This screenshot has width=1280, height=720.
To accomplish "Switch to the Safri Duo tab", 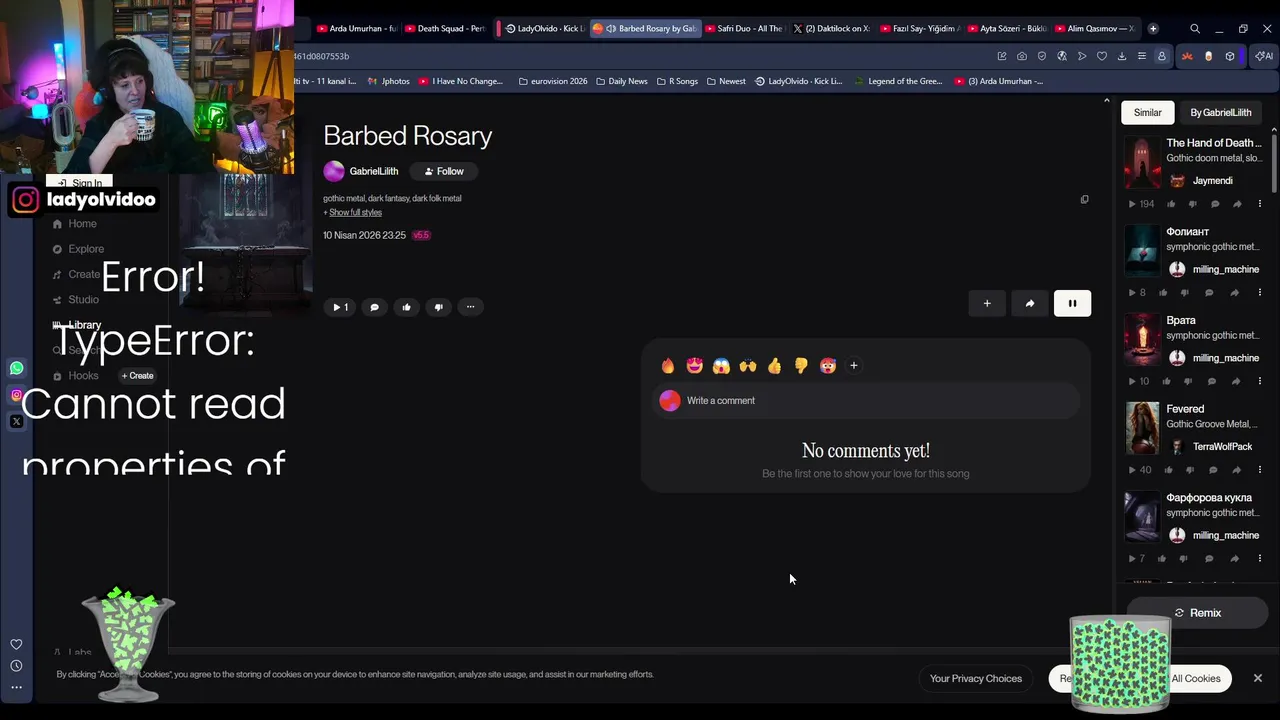I will (744, 28).
